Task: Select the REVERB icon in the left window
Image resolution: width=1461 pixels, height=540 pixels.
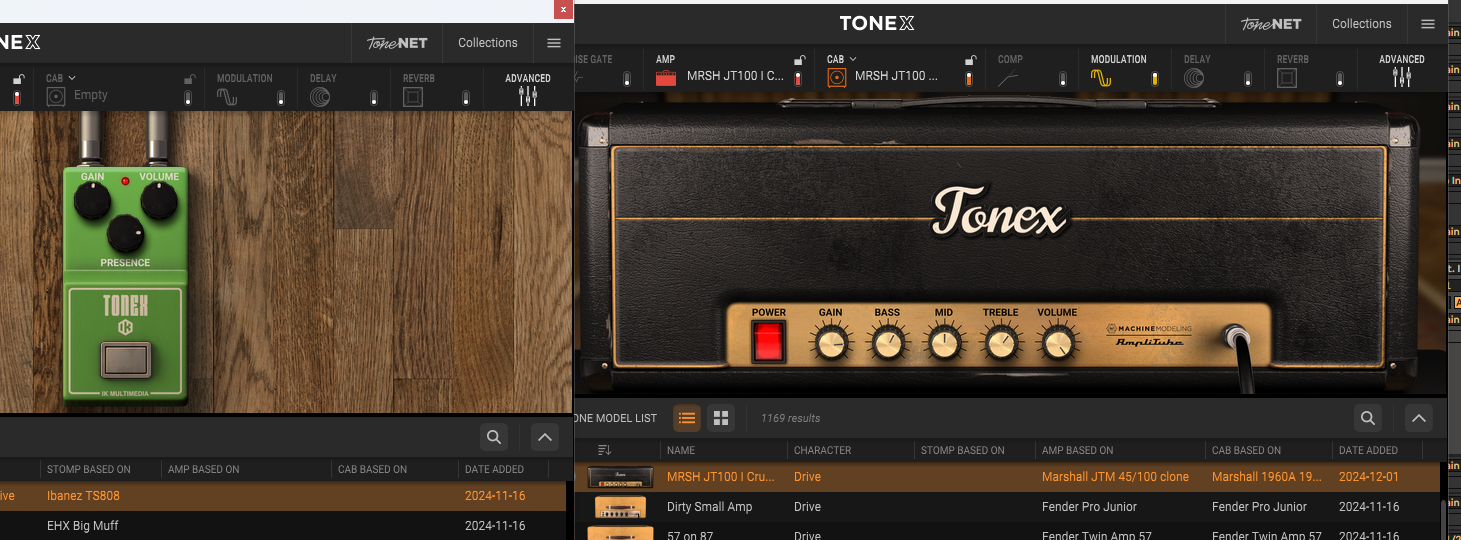Action: (x=413, y=97)
